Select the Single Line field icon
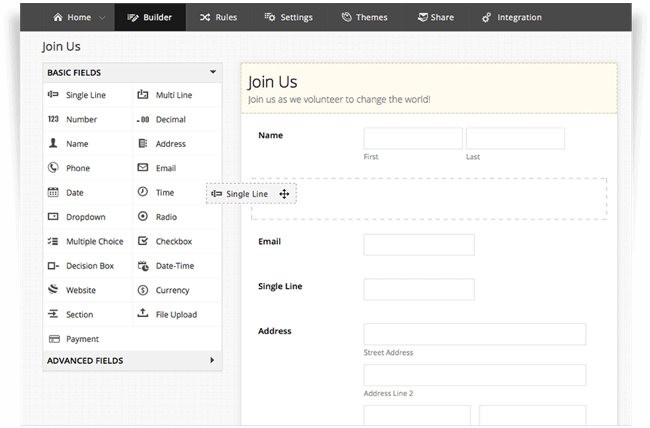Screen dimensions: 650x428 53,95
